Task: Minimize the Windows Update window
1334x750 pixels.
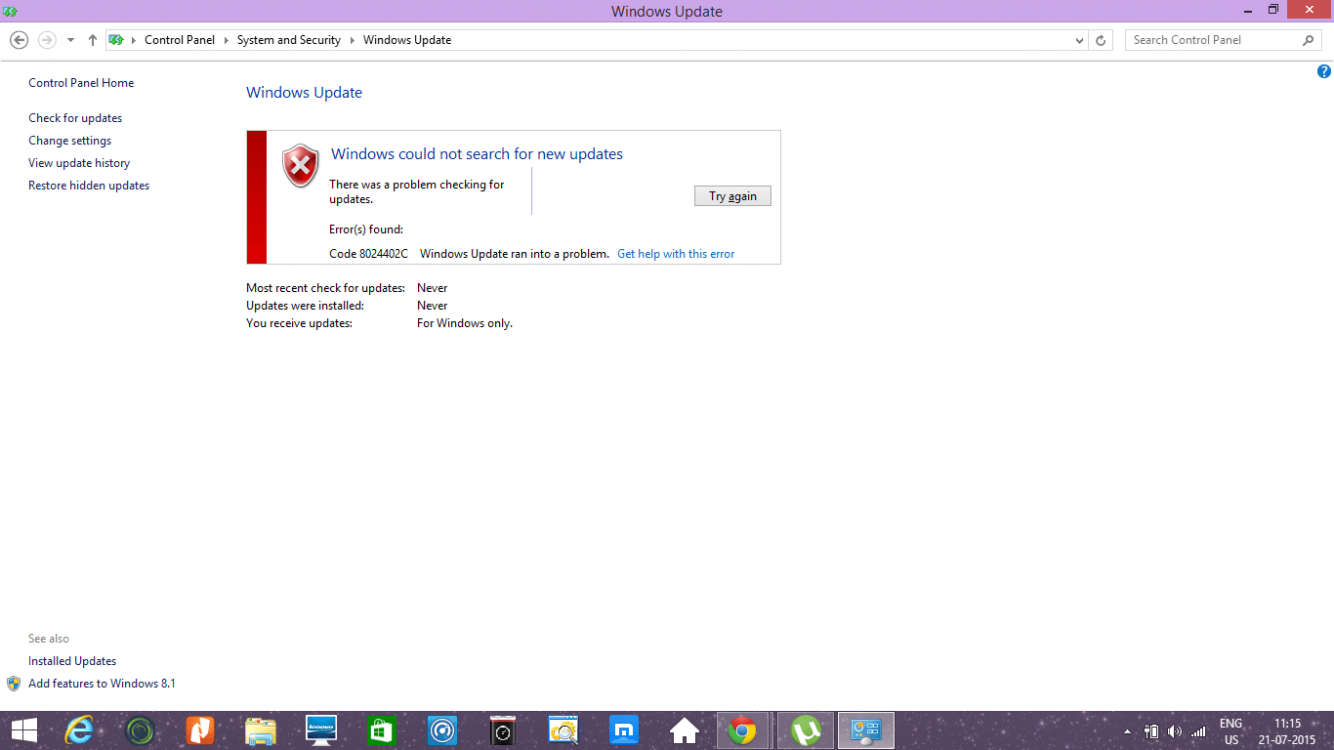Action: point(1247,10)
